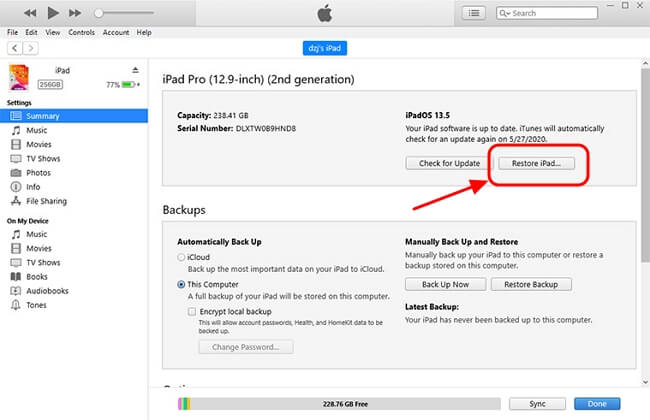This screenshot has height=420, width=650.
Task: Adjust the volume slider knob
Action: pyautogui.click(x=98, y=13)
